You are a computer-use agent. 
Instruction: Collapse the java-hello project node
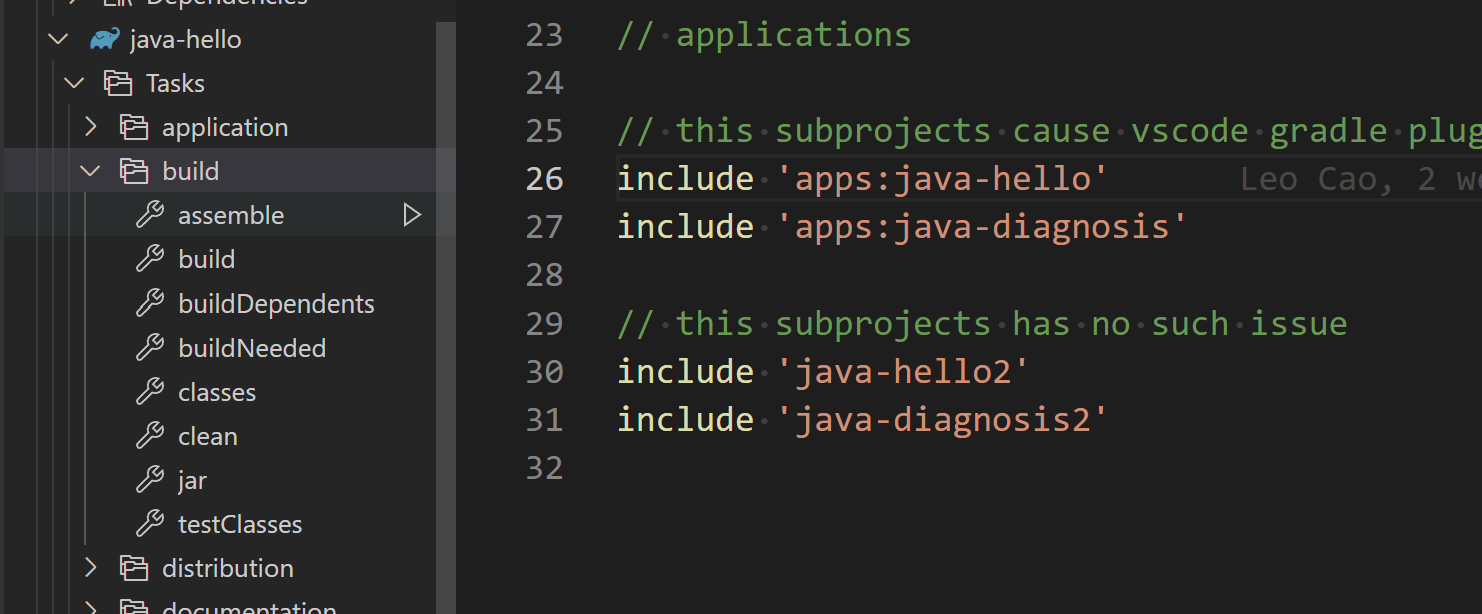pyautogui.click(x=57, y=38)
